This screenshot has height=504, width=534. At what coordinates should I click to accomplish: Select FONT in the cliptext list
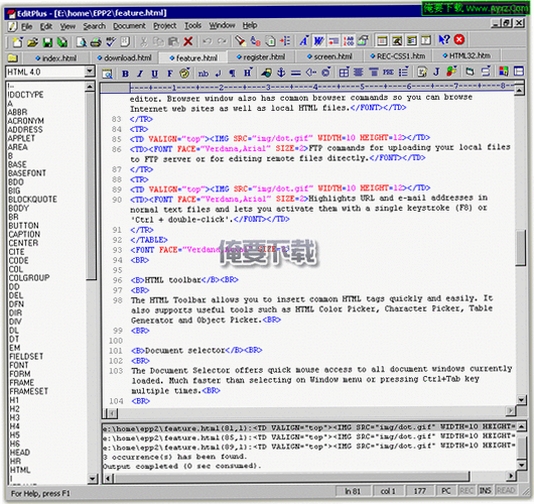(x=19, y=365)
